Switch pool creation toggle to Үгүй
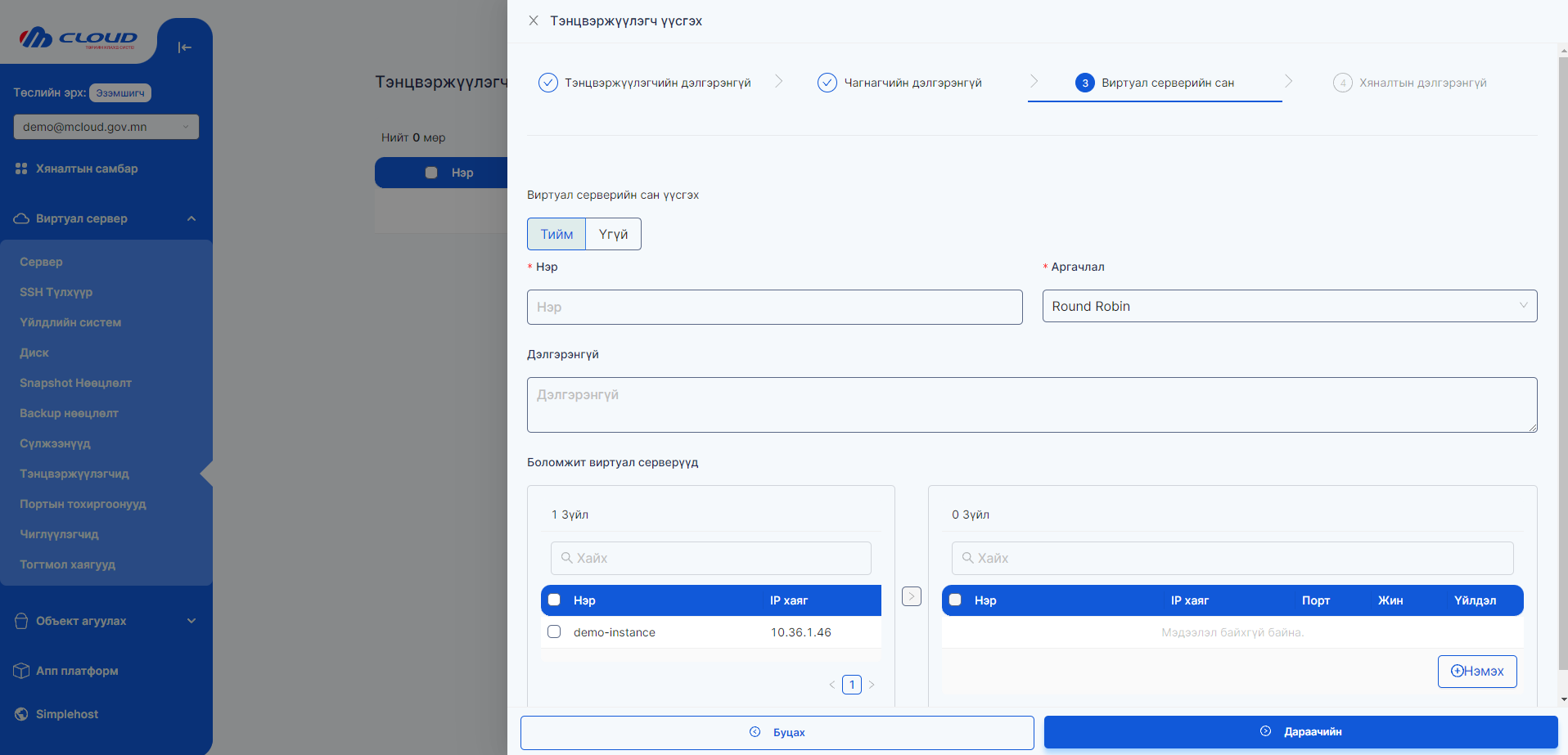This screenshot has height=755, width=1568. coord(612,234)
